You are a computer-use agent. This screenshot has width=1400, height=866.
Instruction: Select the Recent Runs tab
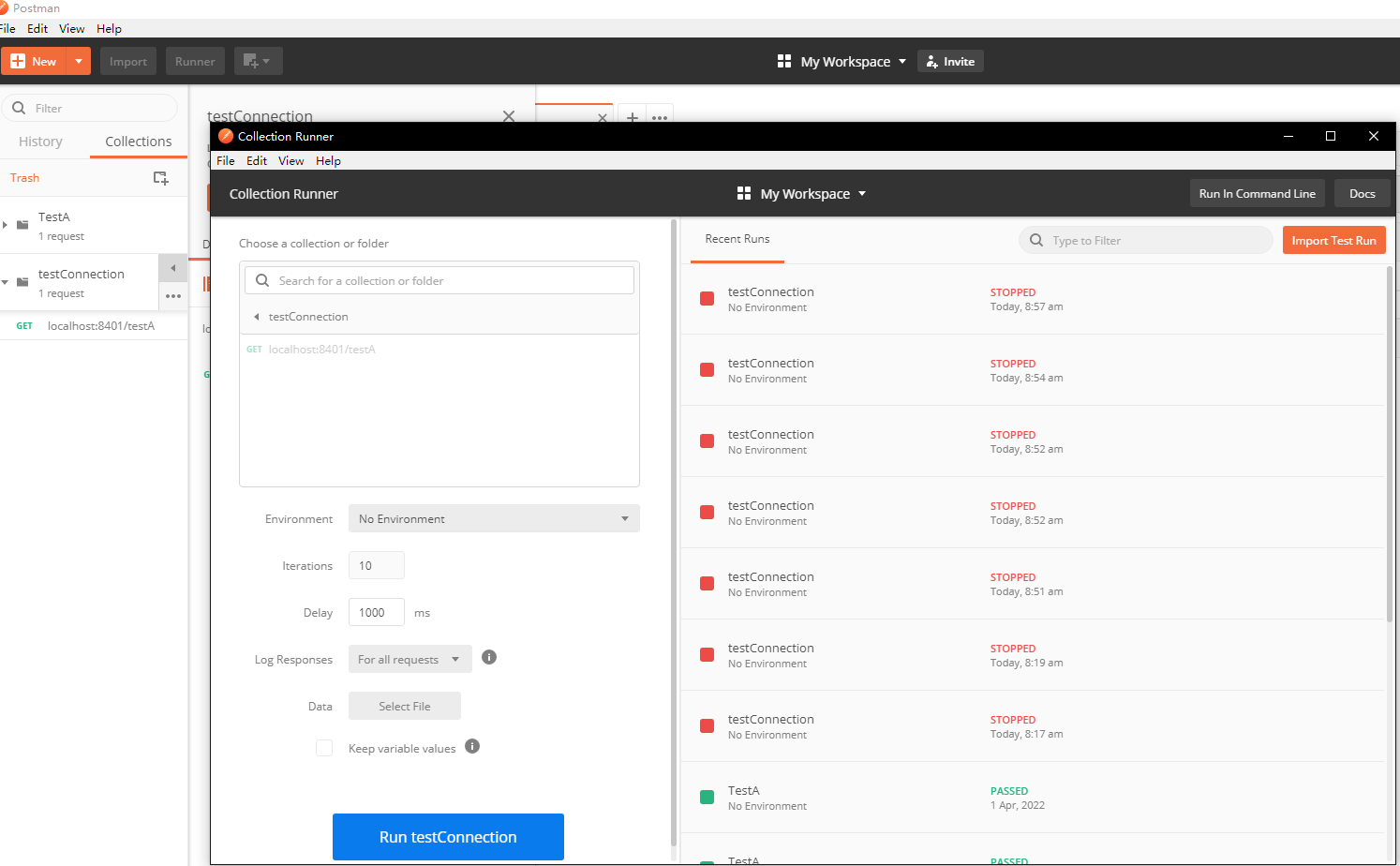[737, 239]
